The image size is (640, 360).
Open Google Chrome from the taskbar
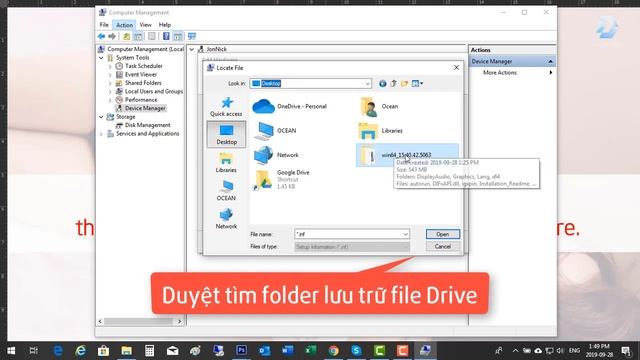[333, 351]
